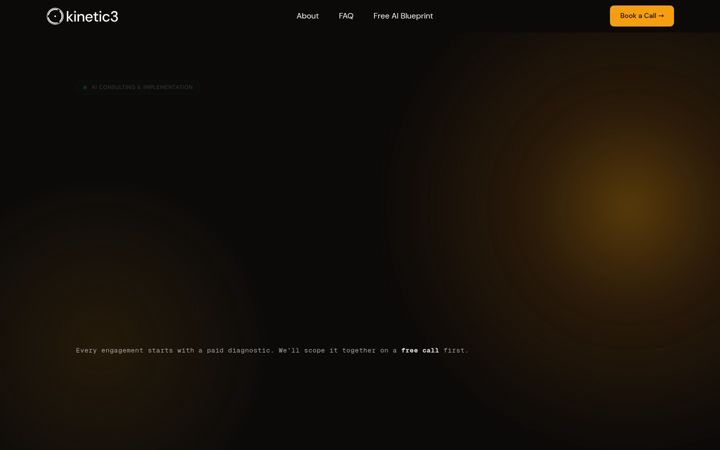This screenshot has height=450, width=720.
Task: Click the kinetic3 wordmark text
Action: (92, 17)
